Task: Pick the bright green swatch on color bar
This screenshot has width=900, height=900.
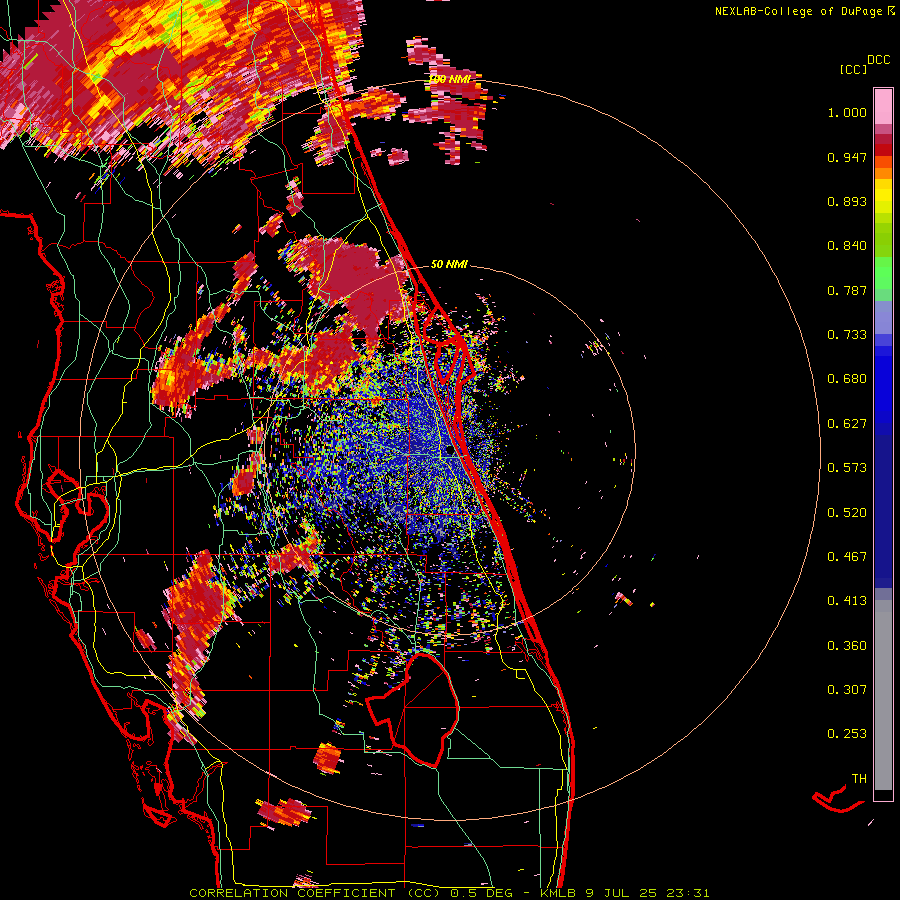Action: pyautogui.click(x=883, y=273)
